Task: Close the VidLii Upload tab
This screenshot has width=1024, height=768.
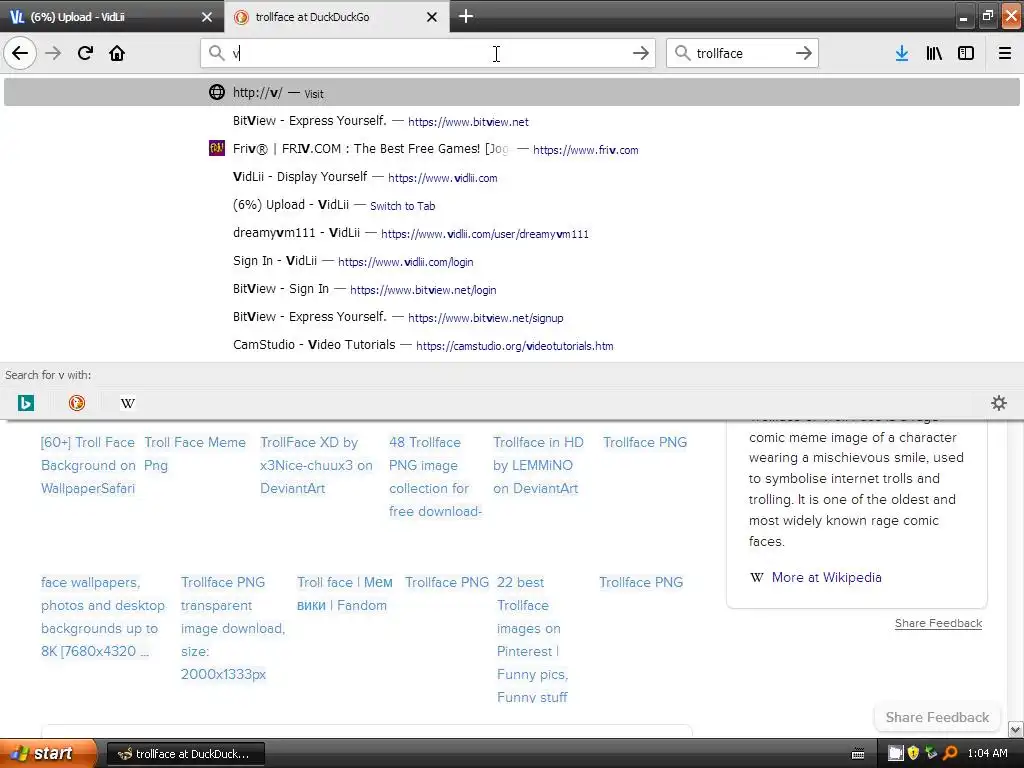Action: (x=207, y=17)
